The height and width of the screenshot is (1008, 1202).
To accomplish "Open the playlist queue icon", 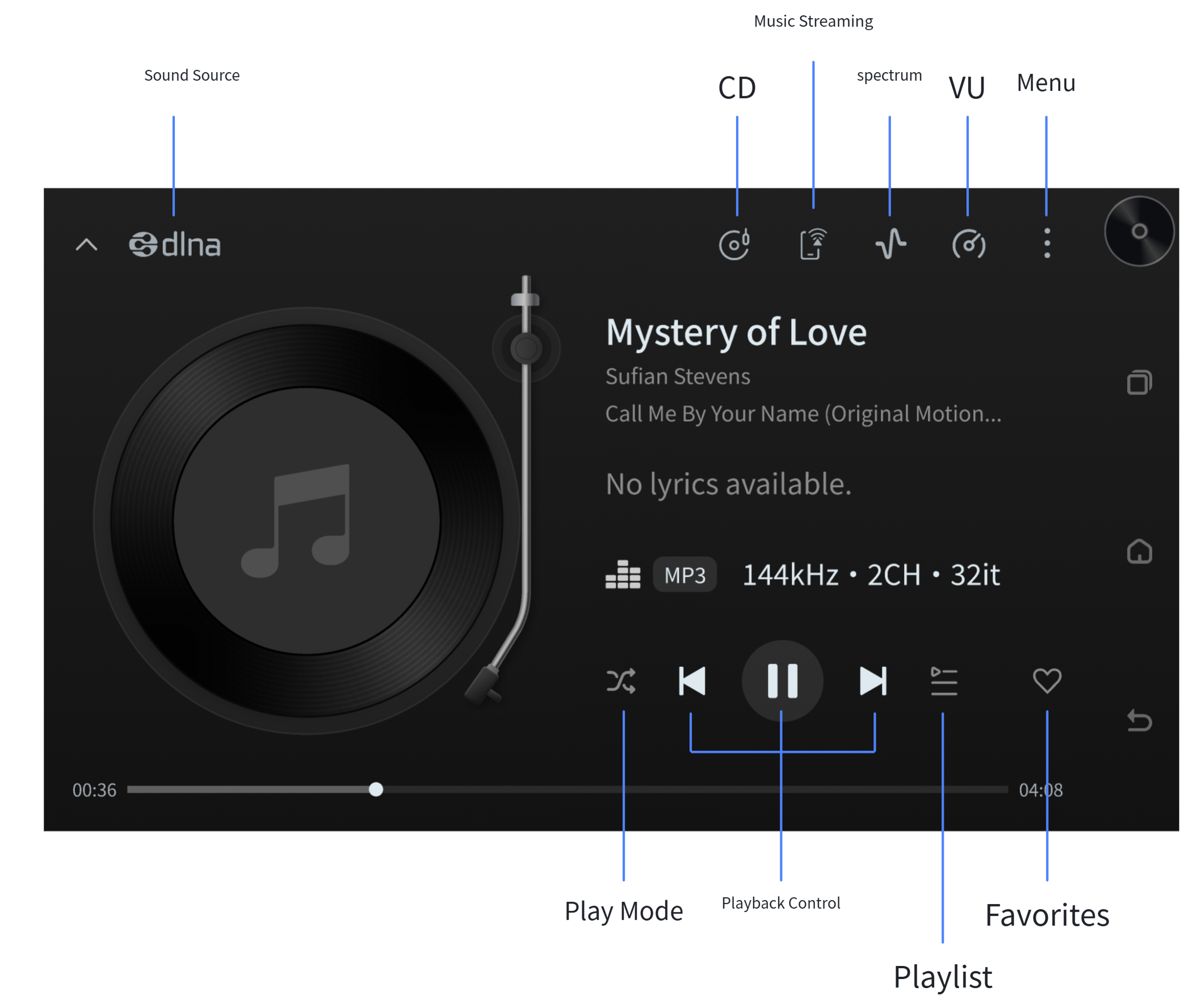I will click(944, 681).
